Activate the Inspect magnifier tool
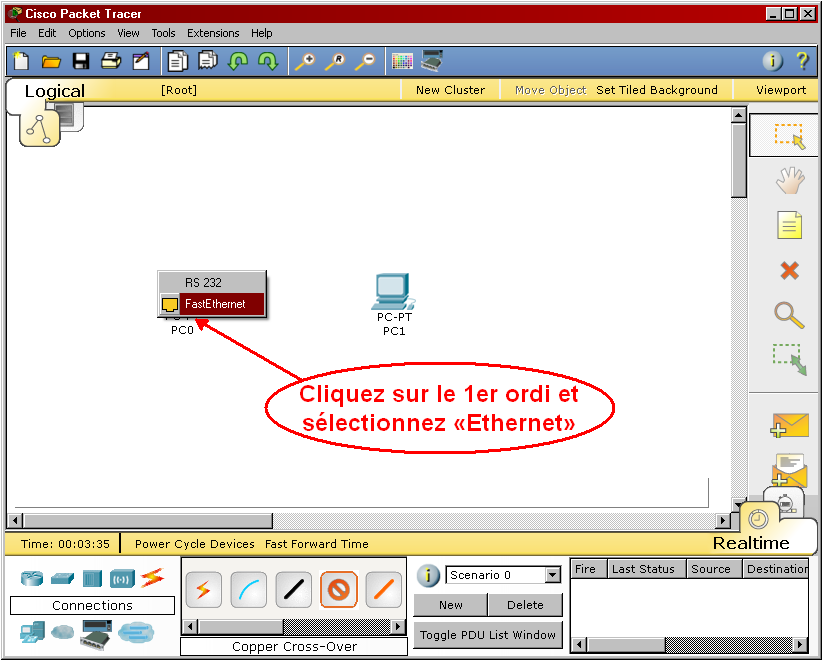This screenshot has height=662, width=825. tap(789, 315)
